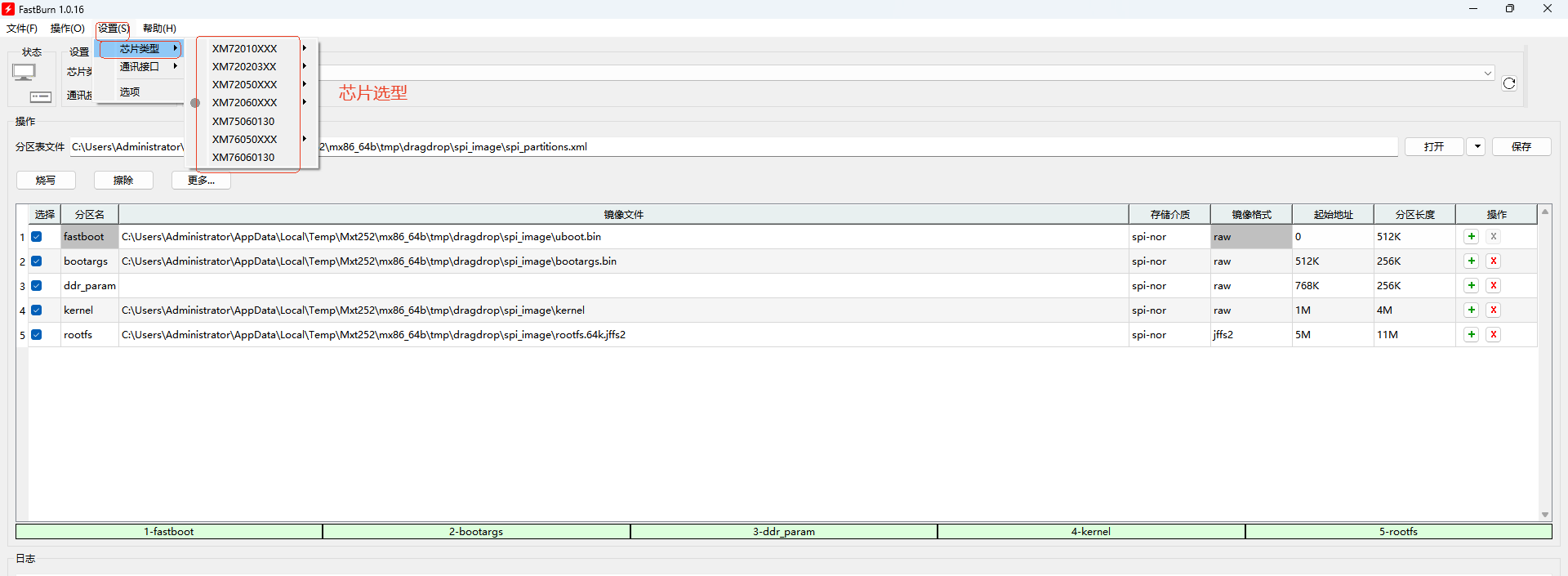Open the dropdown arrow next to 打开
Image resolution: width=1568 pixels, height=576 pixels.
coord(1477,147)
